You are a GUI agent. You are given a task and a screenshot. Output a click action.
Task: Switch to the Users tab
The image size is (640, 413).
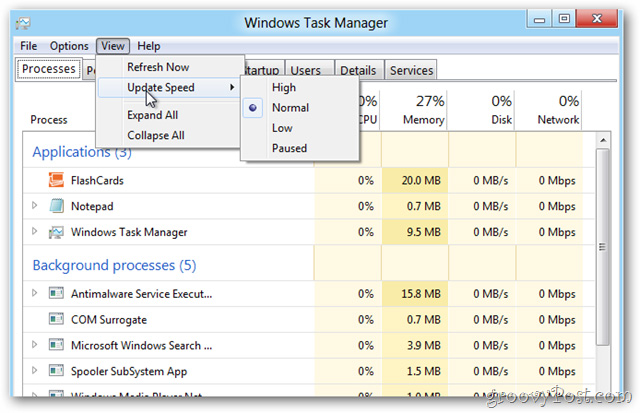click(x=309, y=70)
